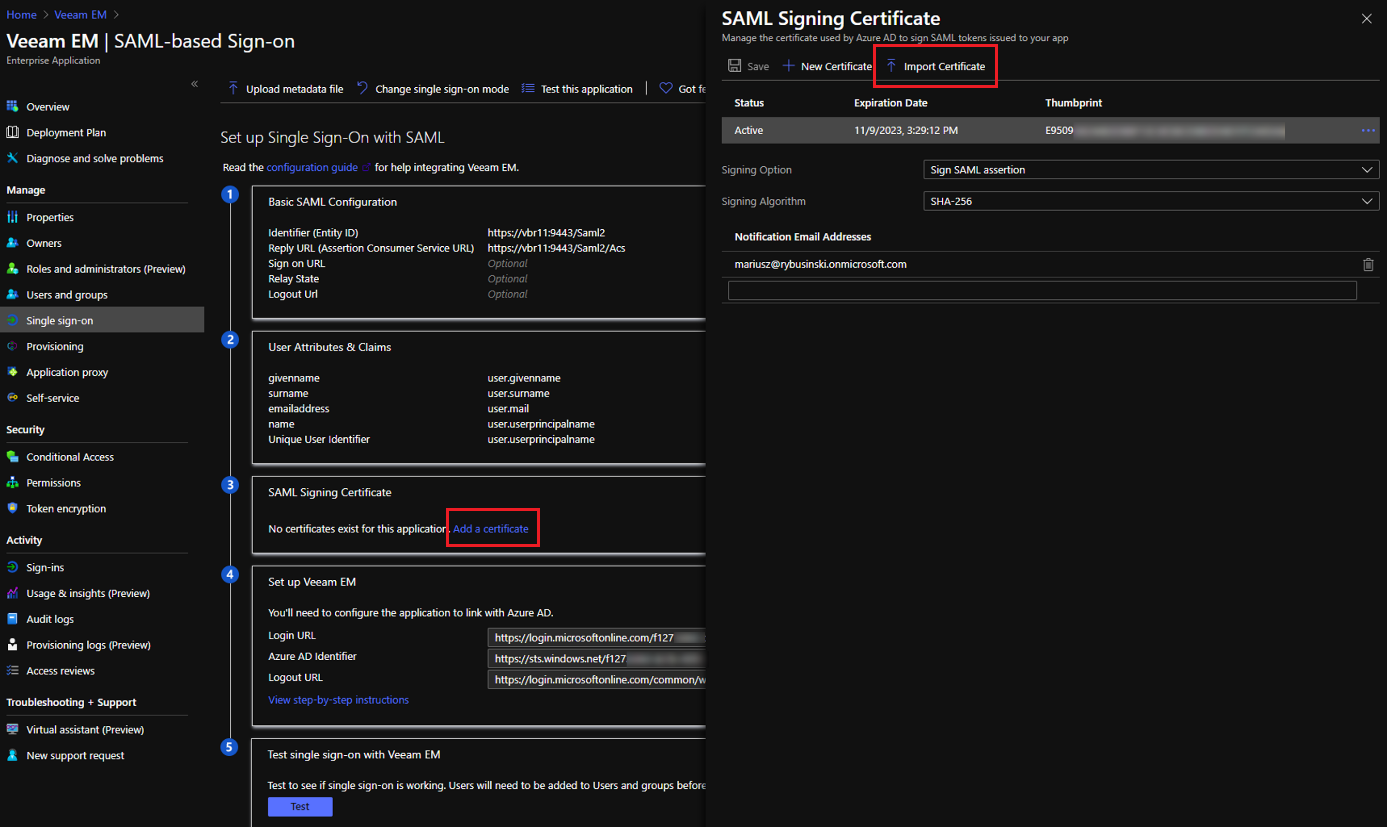Click the Azure AD Identifier field
Image resolution: width=1387 pixels, height=827 pixels.
597,659
